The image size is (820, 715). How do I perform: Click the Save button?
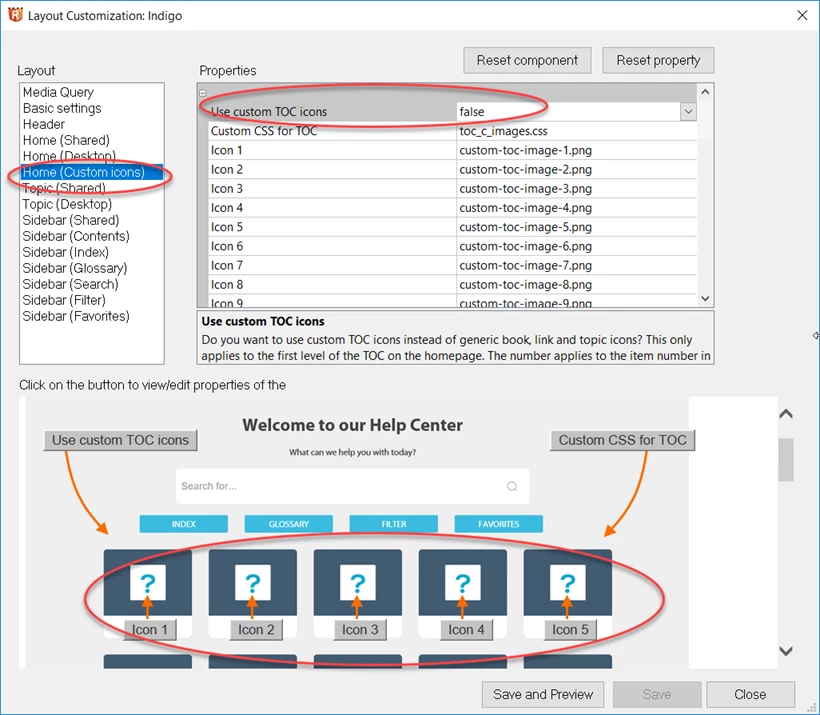click(x=657, y=694)
